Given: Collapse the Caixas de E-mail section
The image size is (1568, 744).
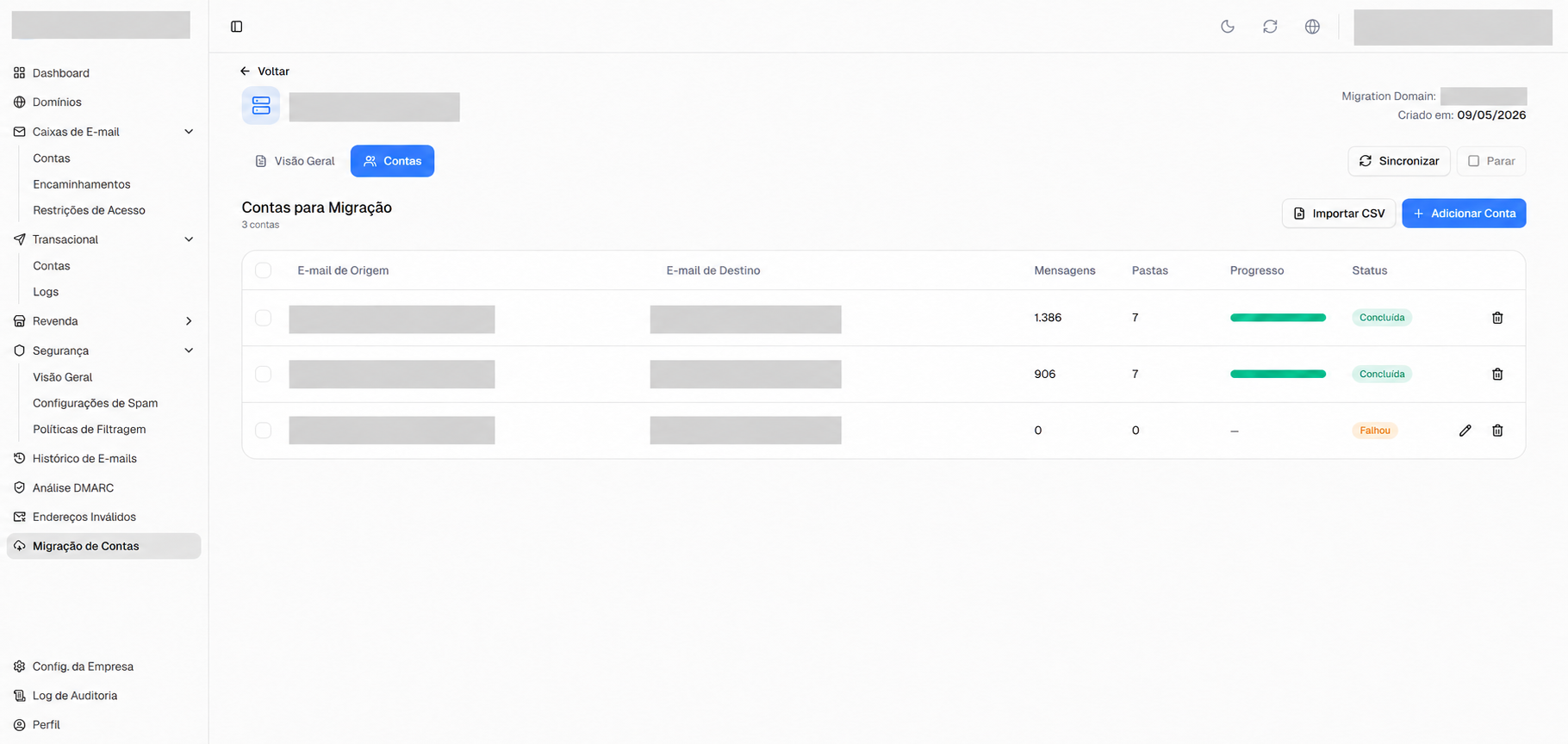Looking at the screenshot, I should point(189,132).
